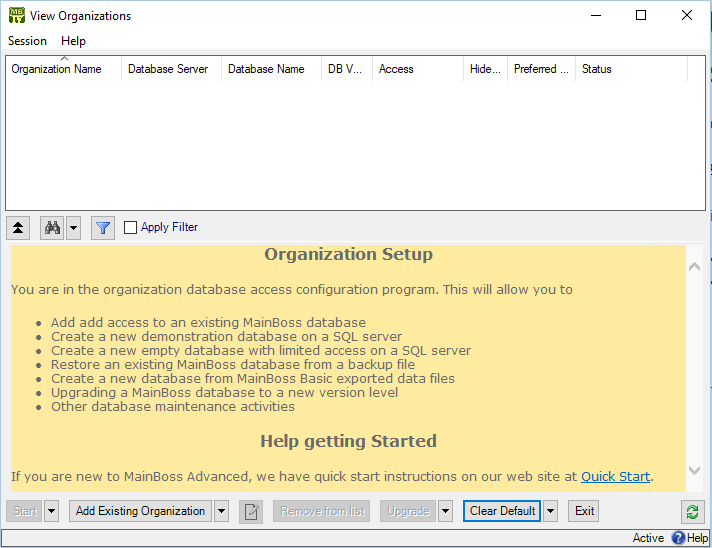Sort by Database Name column header
This screenshot has height=548, width=712.
click(x=272, y=69)
